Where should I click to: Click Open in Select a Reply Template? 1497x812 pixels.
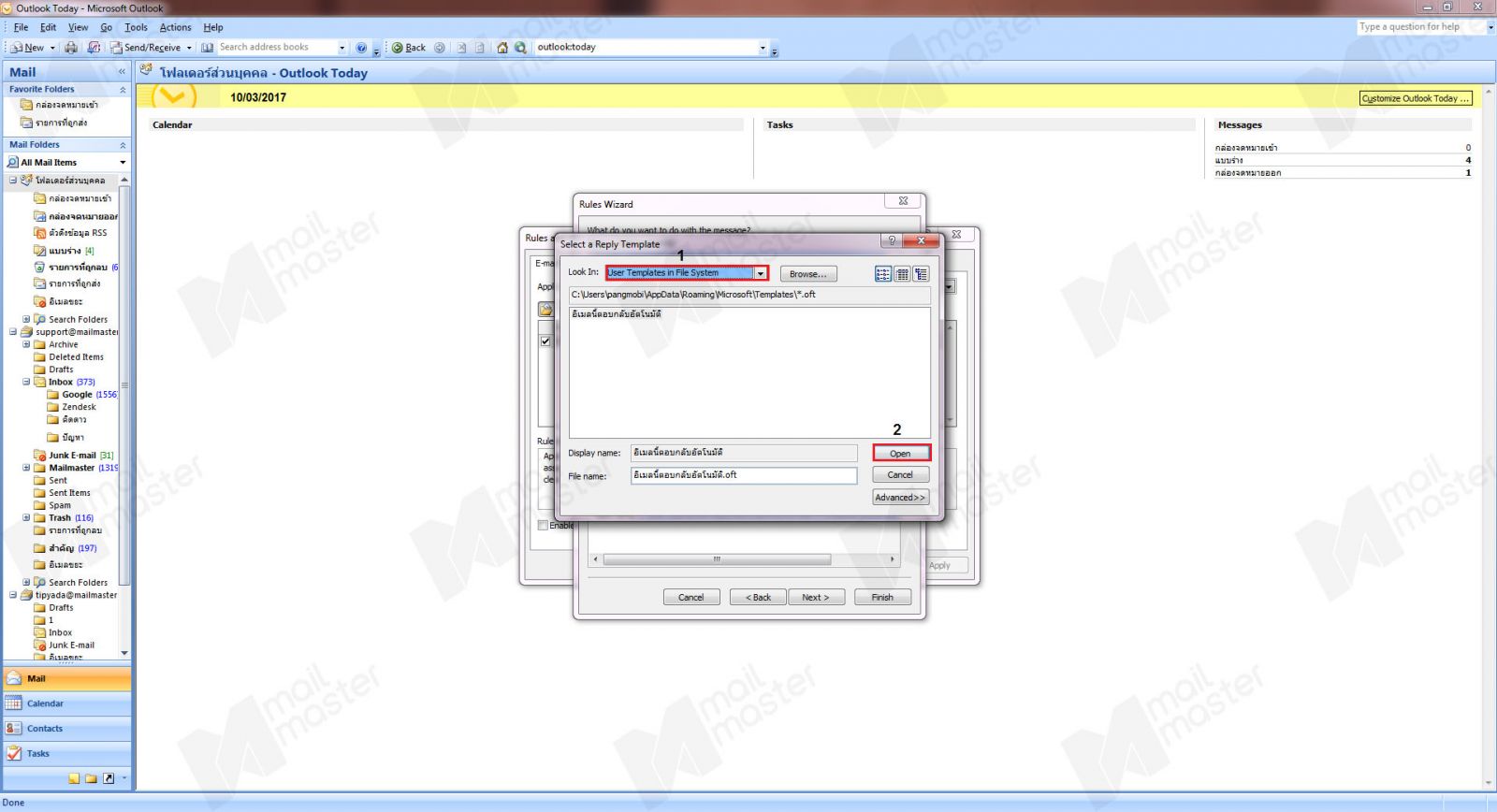tap(901, 454)
